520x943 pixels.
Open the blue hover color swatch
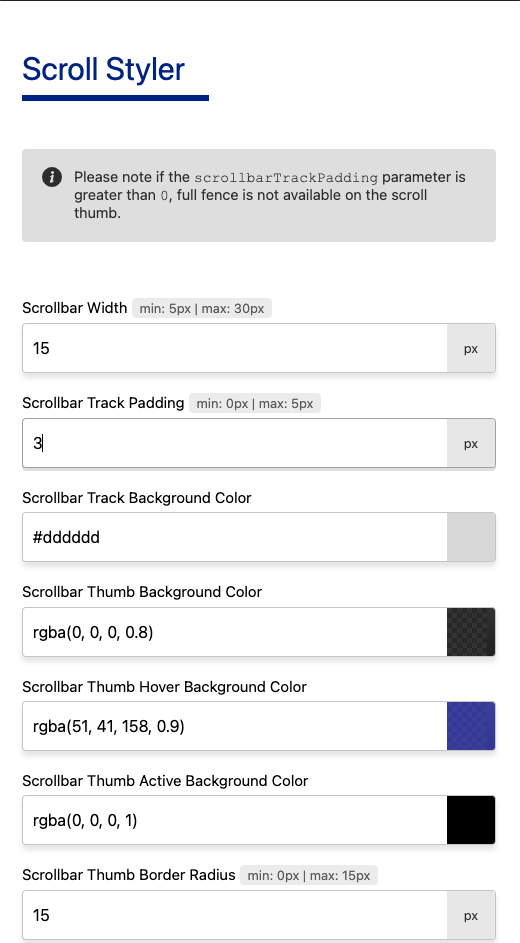[x=471, y=726]
